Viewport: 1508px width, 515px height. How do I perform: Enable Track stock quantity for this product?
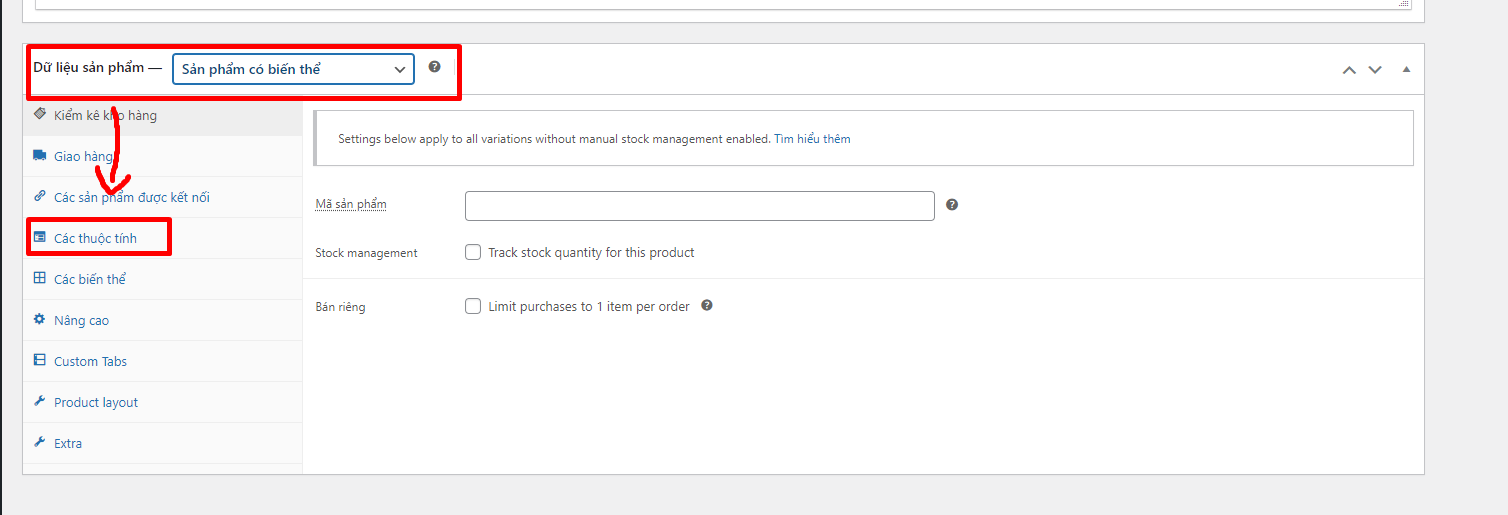[x=473, y=252]
